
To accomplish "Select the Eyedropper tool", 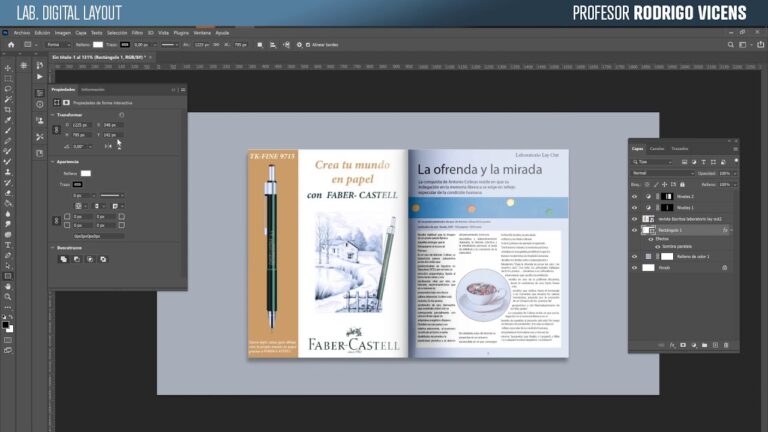I will 8,120.
